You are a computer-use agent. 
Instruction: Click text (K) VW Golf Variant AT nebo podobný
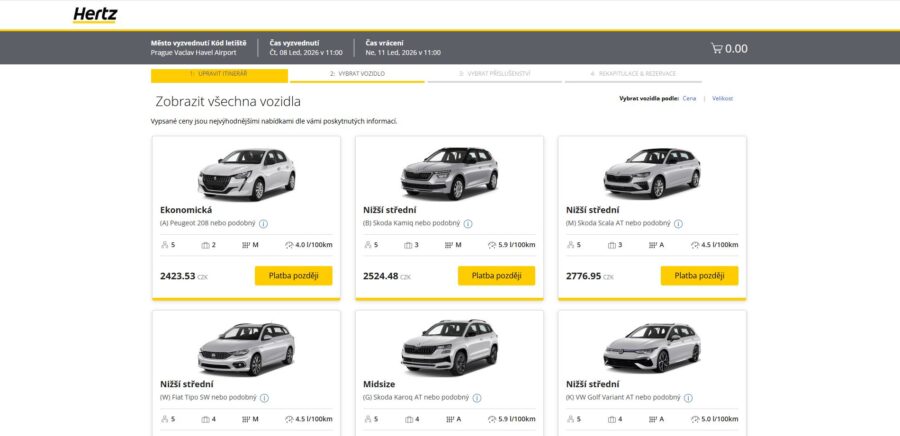(623, 398)
